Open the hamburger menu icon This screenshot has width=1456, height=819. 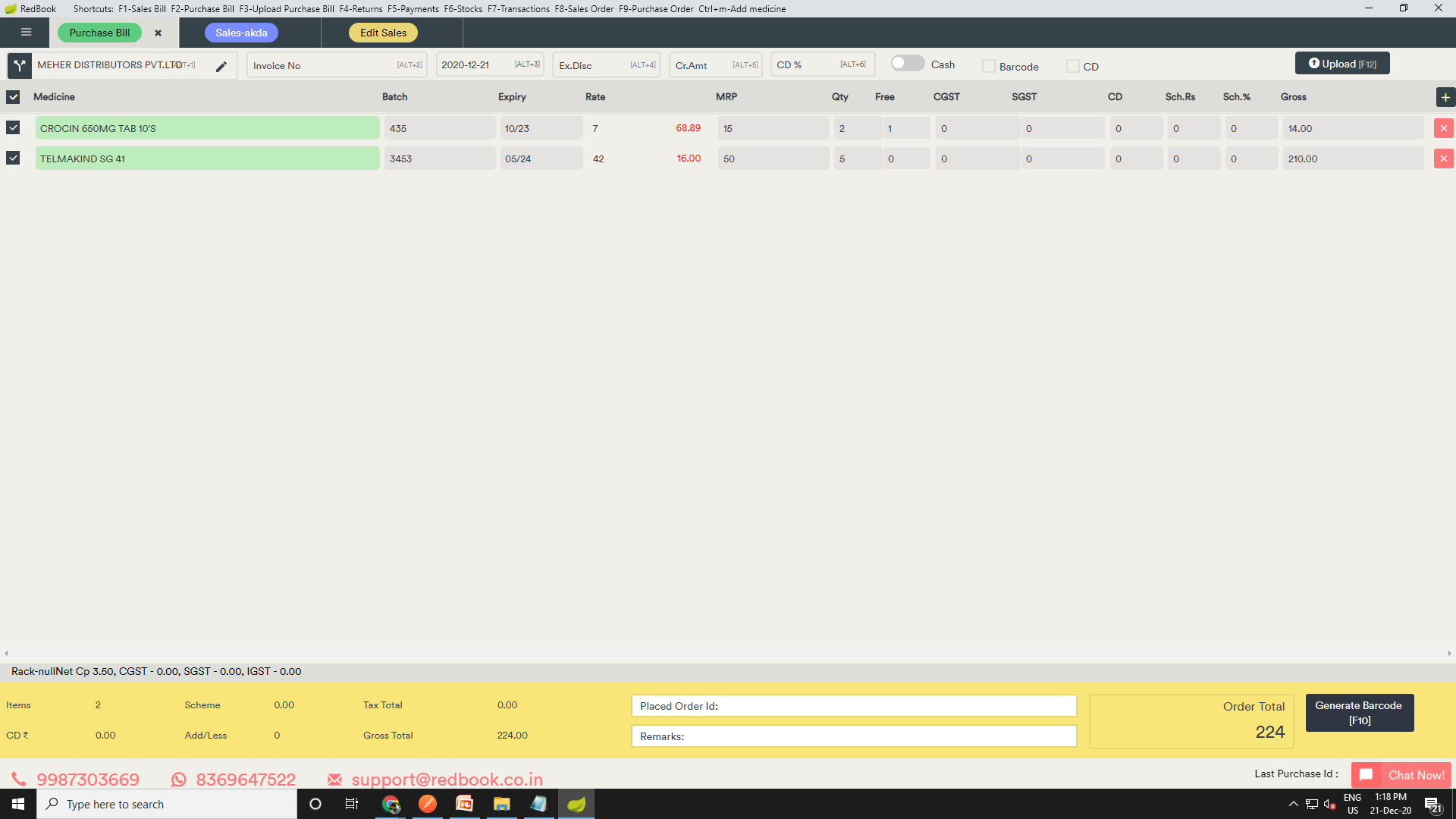pyautogui.click(x=26, y=33)
